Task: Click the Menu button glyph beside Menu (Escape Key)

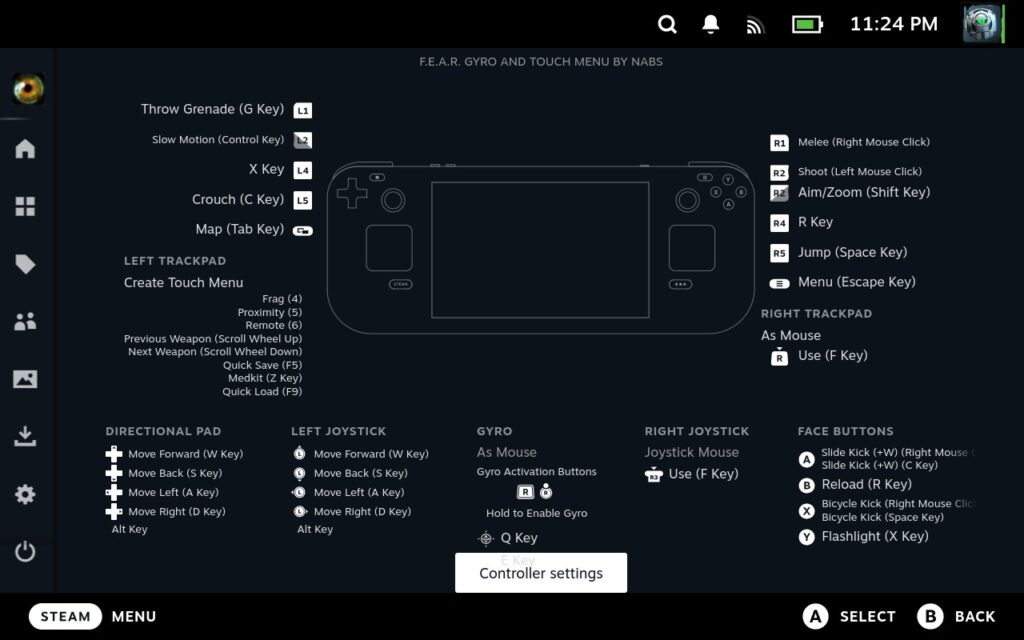Action: coord(779,283)
